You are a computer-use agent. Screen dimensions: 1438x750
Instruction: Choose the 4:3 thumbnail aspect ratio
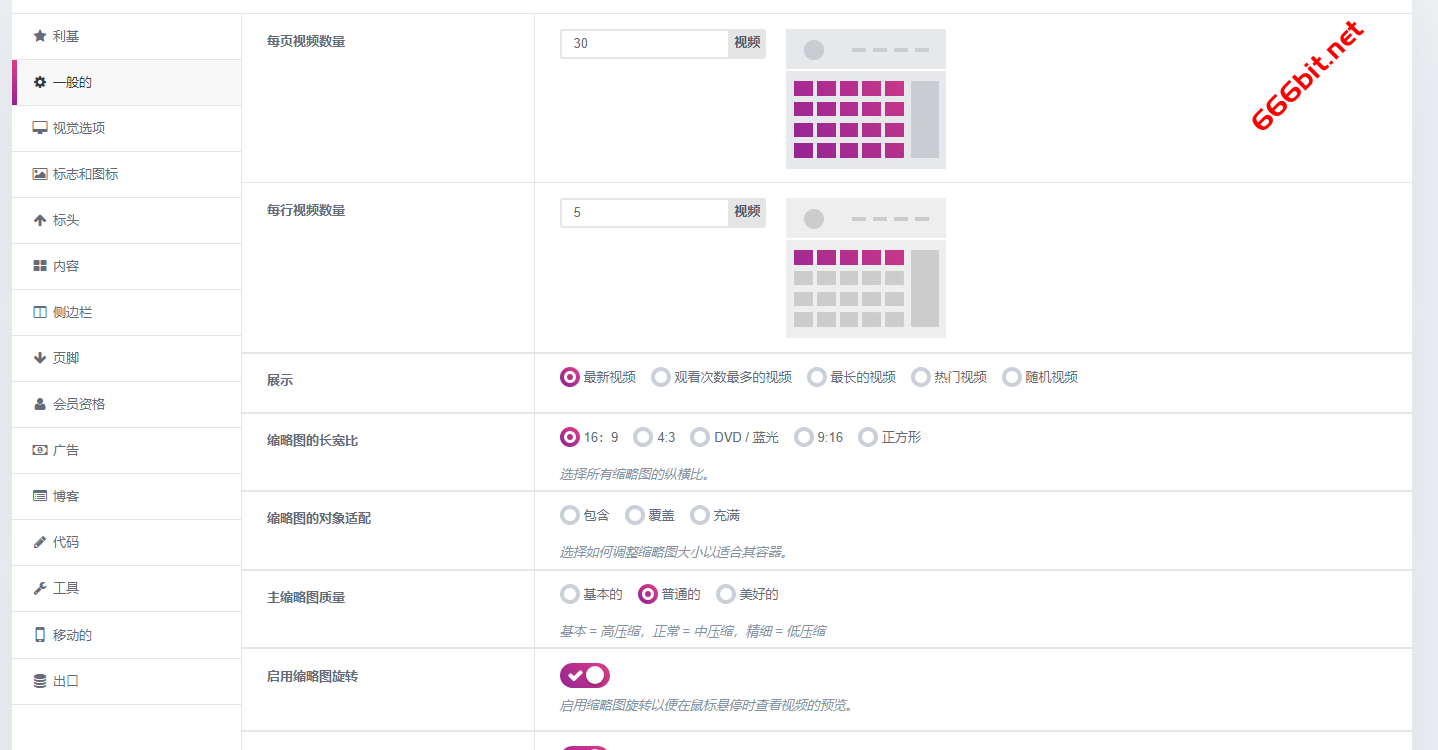[x=644, y=437]
